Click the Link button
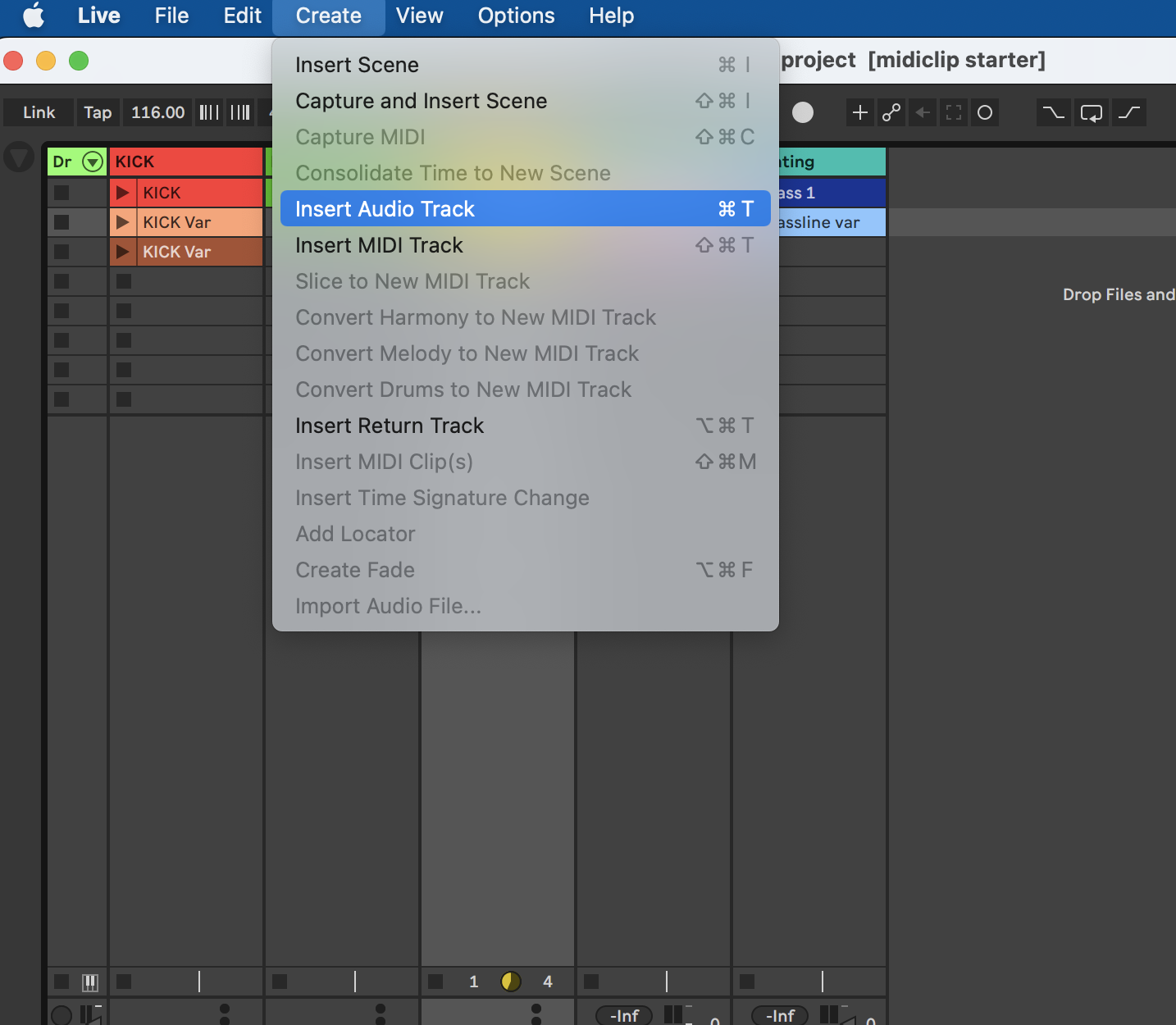The image size is (1176, 1025). (x=39, y=112)
